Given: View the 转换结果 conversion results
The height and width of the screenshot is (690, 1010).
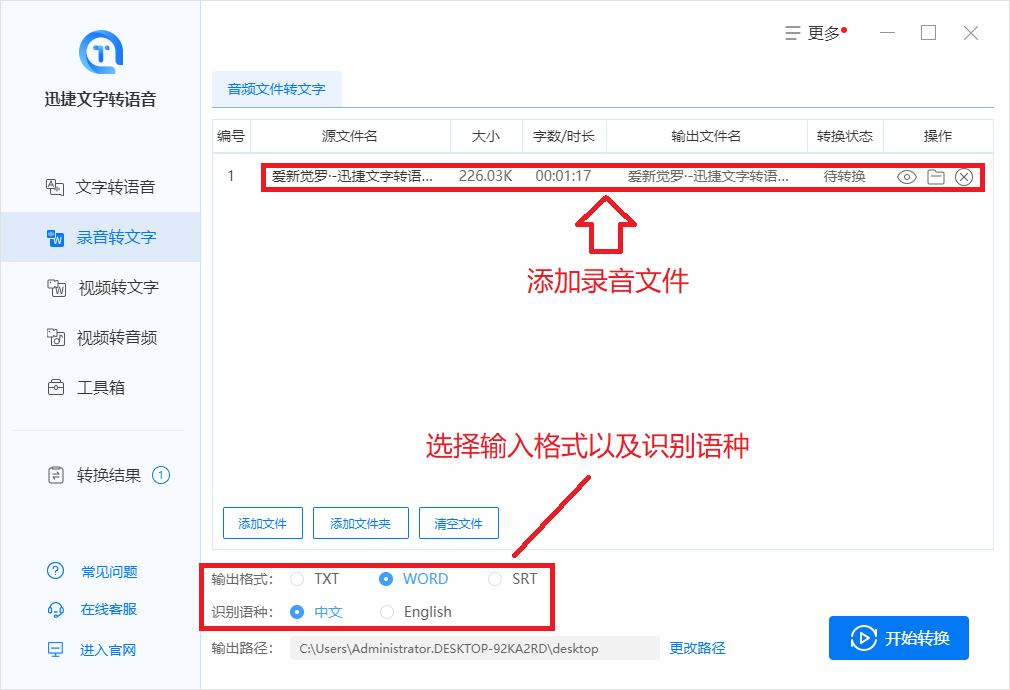Looking at the screenshot, I should pyautogui.click(x=101, y=475).
